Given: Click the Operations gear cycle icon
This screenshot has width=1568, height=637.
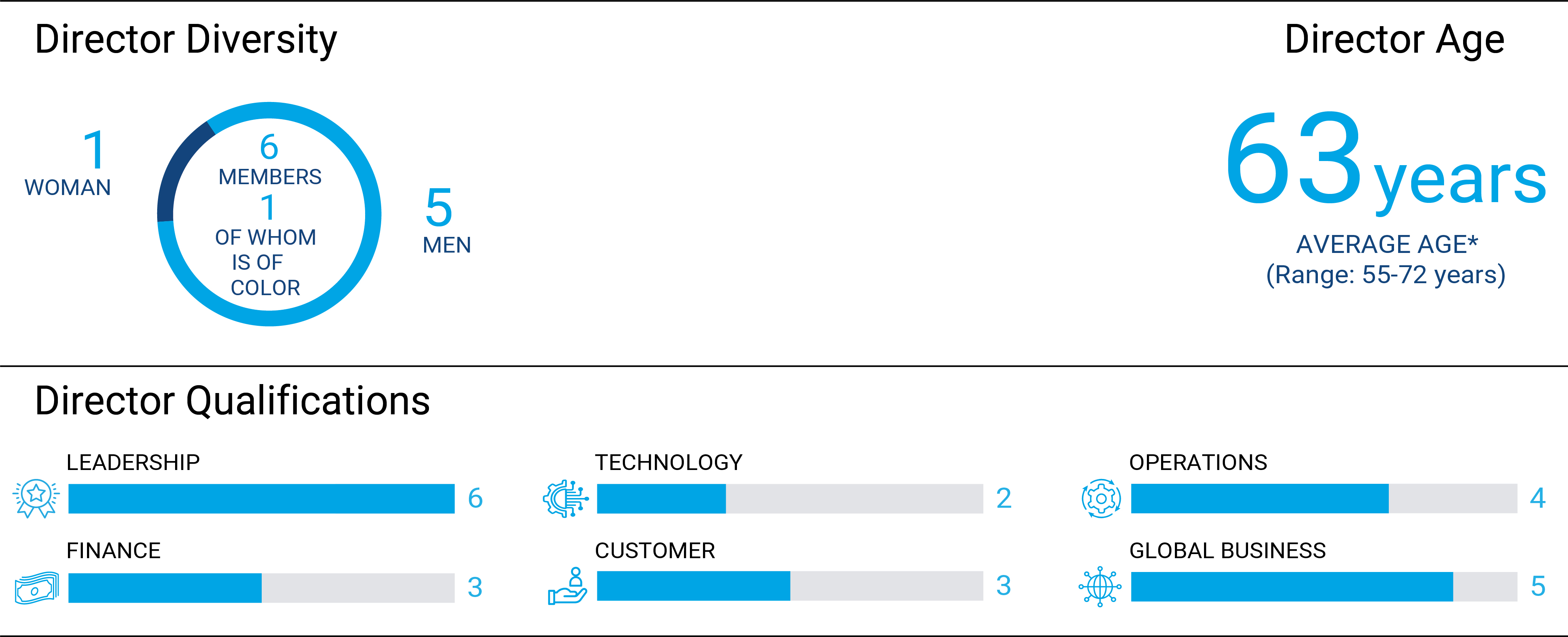Looking at the screenshot, I should point(1101,499).
